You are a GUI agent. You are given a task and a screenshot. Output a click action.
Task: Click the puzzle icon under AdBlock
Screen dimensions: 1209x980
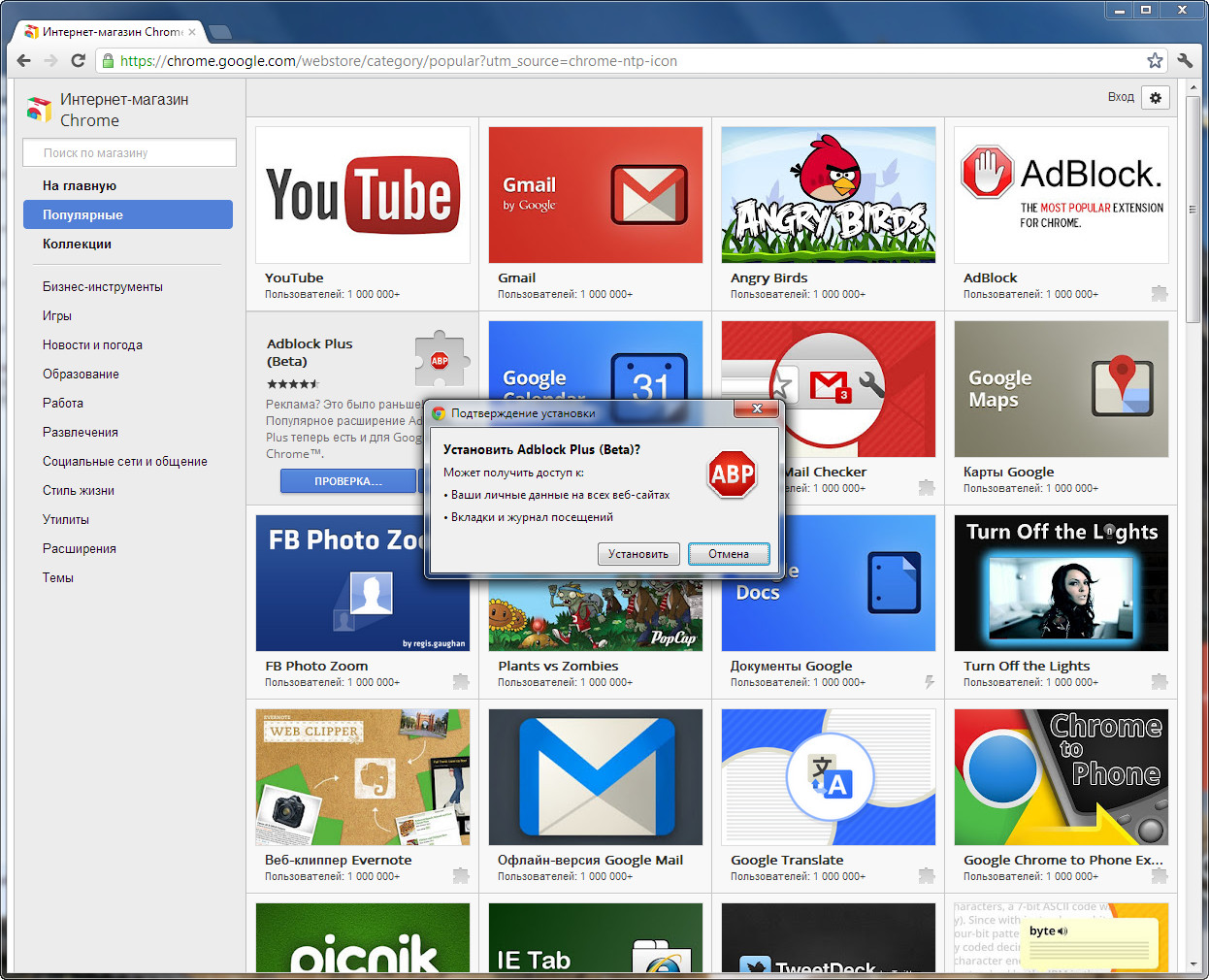1160,293
